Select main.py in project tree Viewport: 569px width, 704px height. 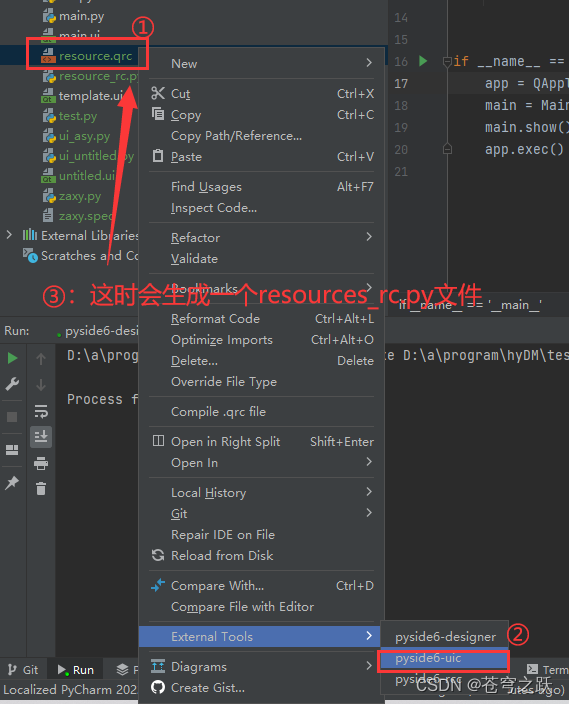74,16
